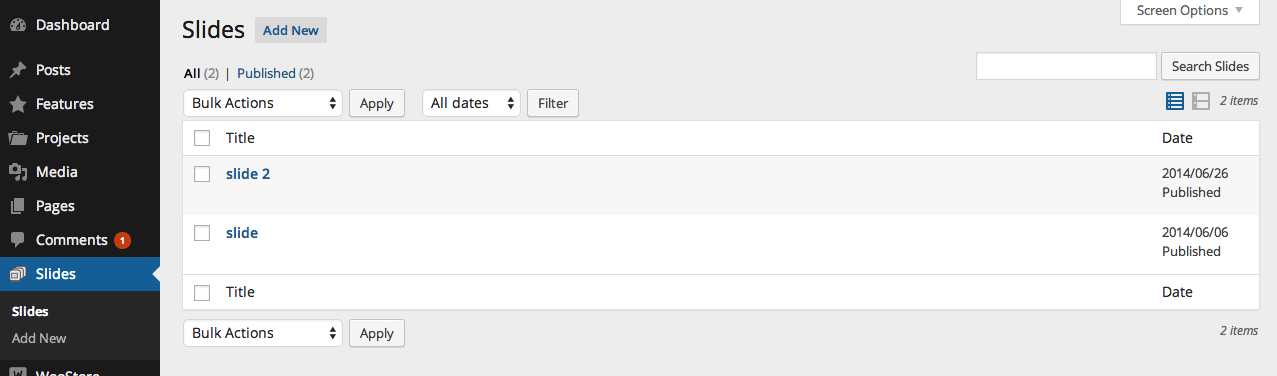Viewport: 1277px width, 376px height.
Task: Check the box next to slide 2
Action: (202, 174)
